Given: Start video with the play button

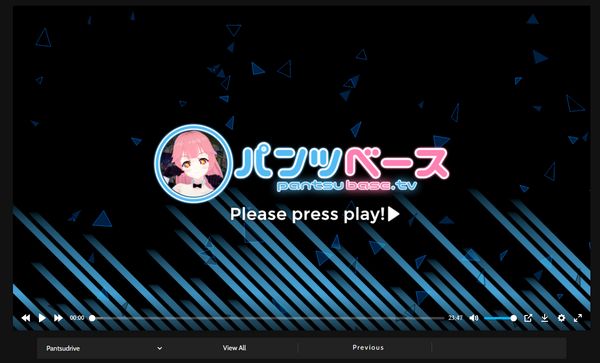Looking at the screenshot, I should [x=42, y=318].
